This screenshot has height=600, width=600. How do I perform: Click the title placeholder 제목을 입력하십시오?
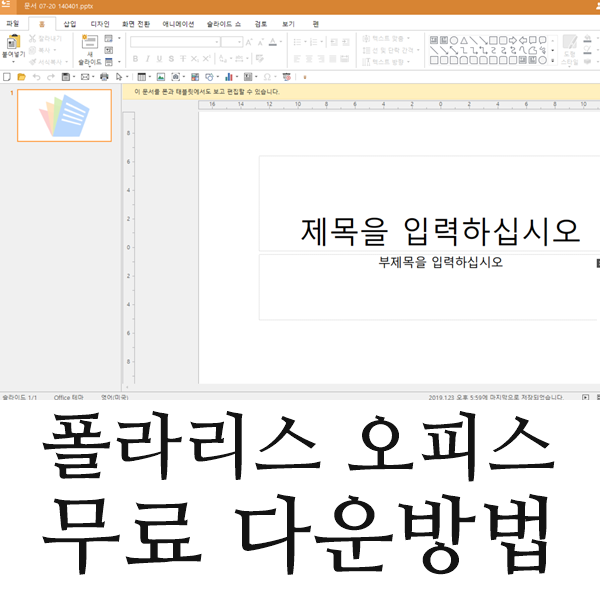[440, 231]
